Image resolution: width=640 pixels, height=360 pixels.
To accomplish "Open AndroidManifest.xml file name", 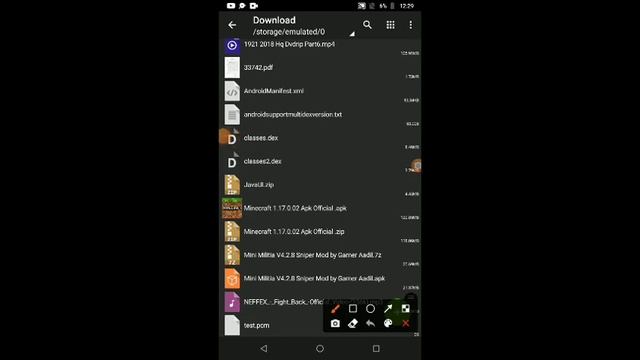I will [x=273, y=91].
